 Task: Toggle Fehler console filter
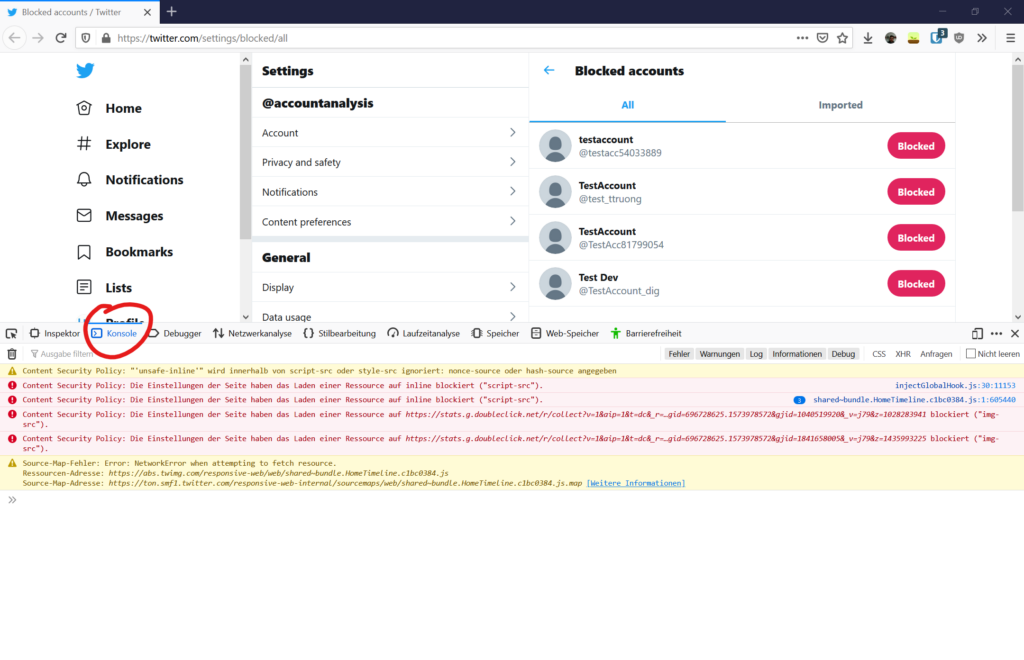(x=679, y=354)
